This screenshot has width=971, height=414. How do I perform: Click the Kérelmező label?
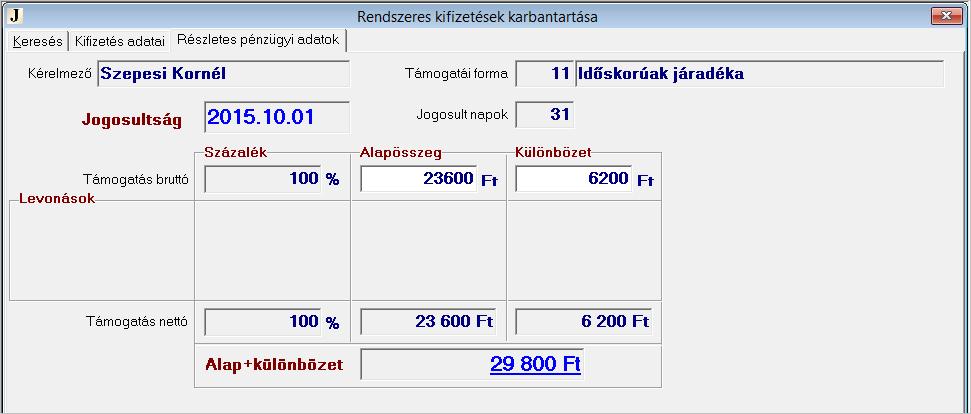click(59, 74)
